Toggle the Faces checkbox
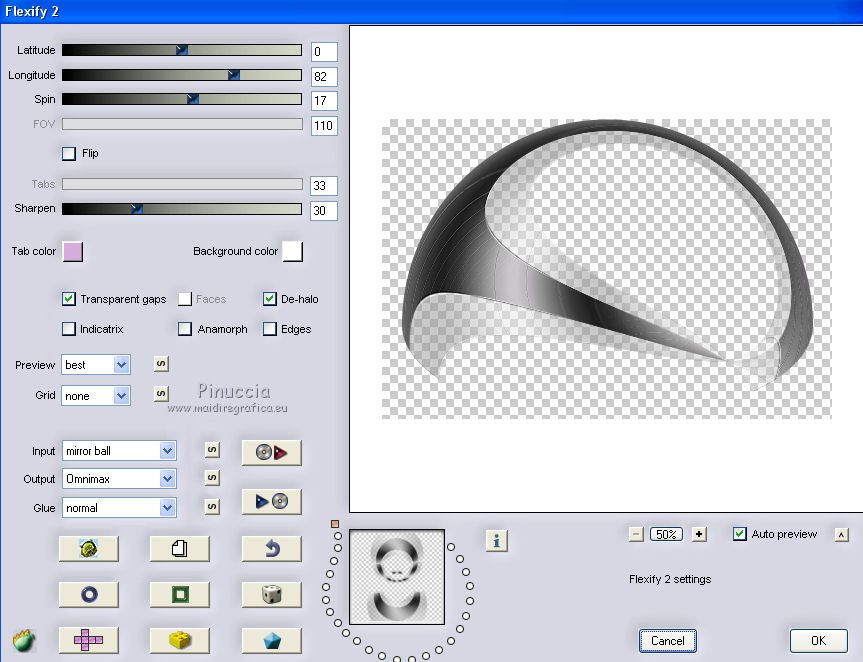Image resolution: width=863 pixels, height=662 pixels. tap(184, 299)
